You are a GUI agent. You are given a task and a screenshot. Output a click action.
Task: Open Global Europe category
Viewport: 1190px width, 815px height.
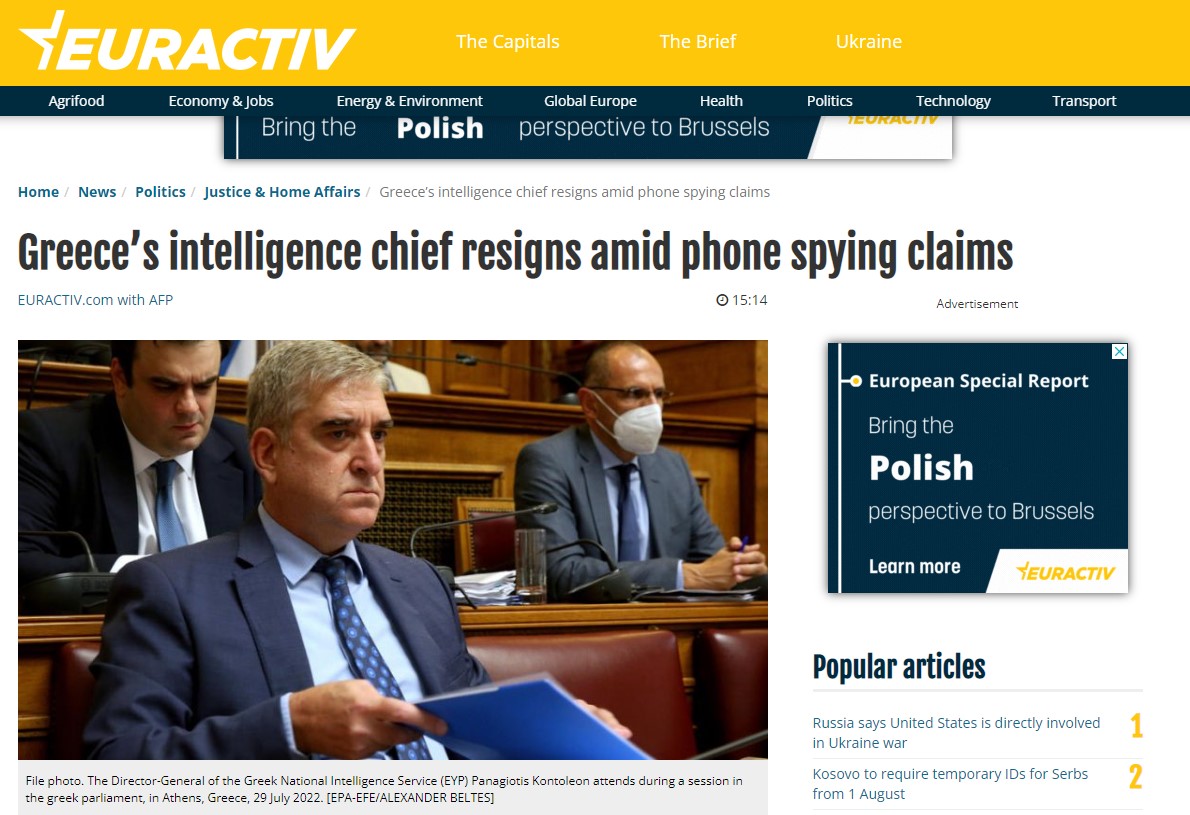click(x=590, y=101)
